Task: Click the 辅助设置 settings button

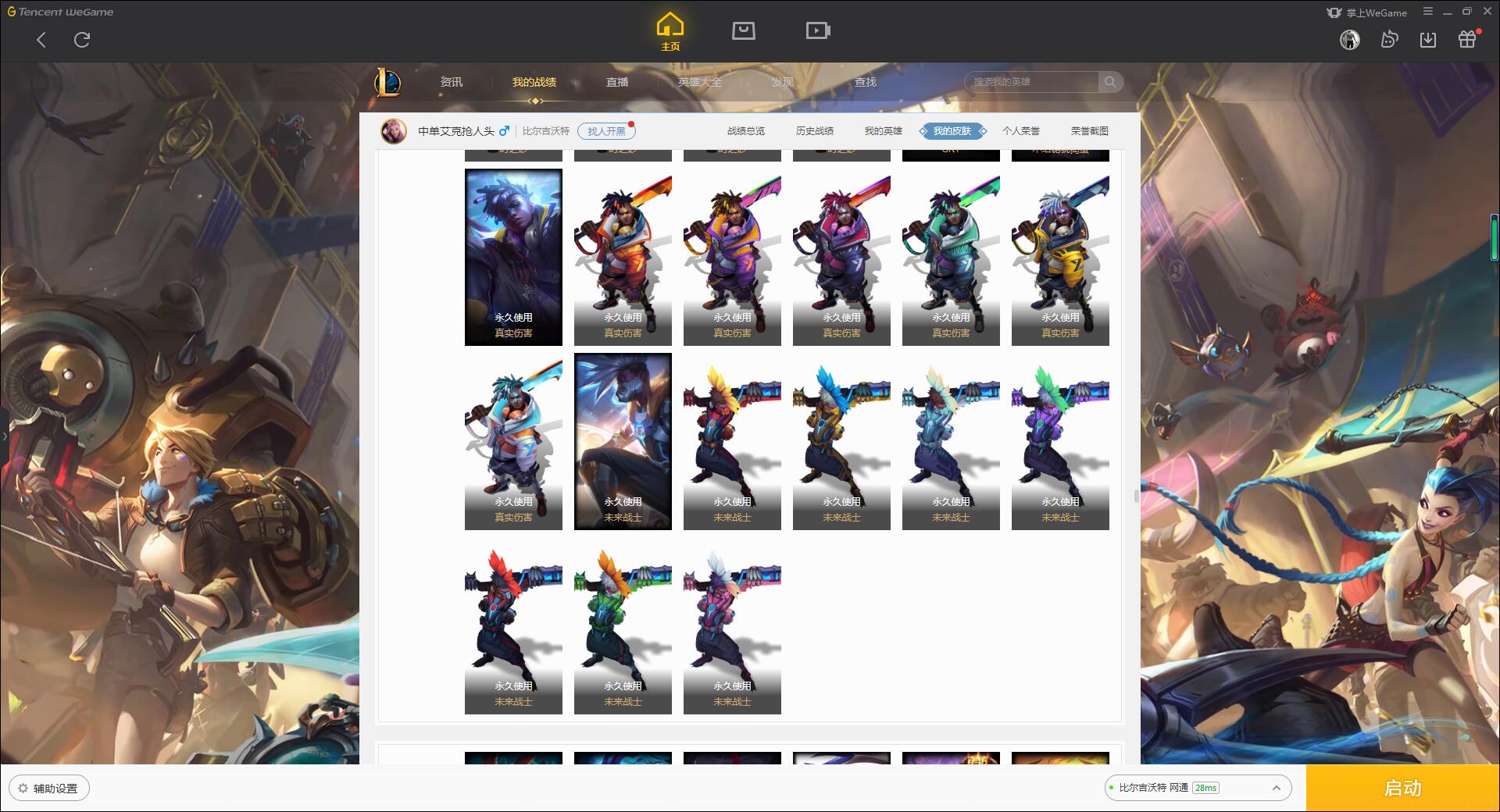Action: 49,788
